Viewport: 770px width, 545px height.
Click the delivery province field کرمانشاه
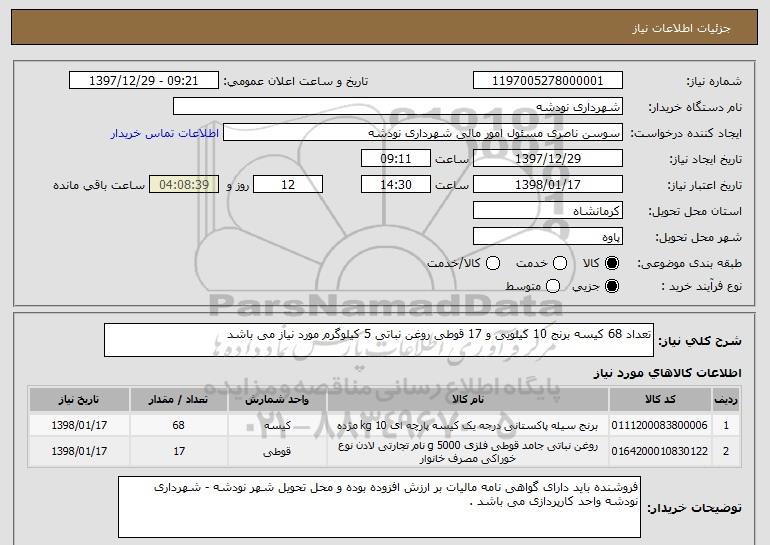(x=548, y=211)
